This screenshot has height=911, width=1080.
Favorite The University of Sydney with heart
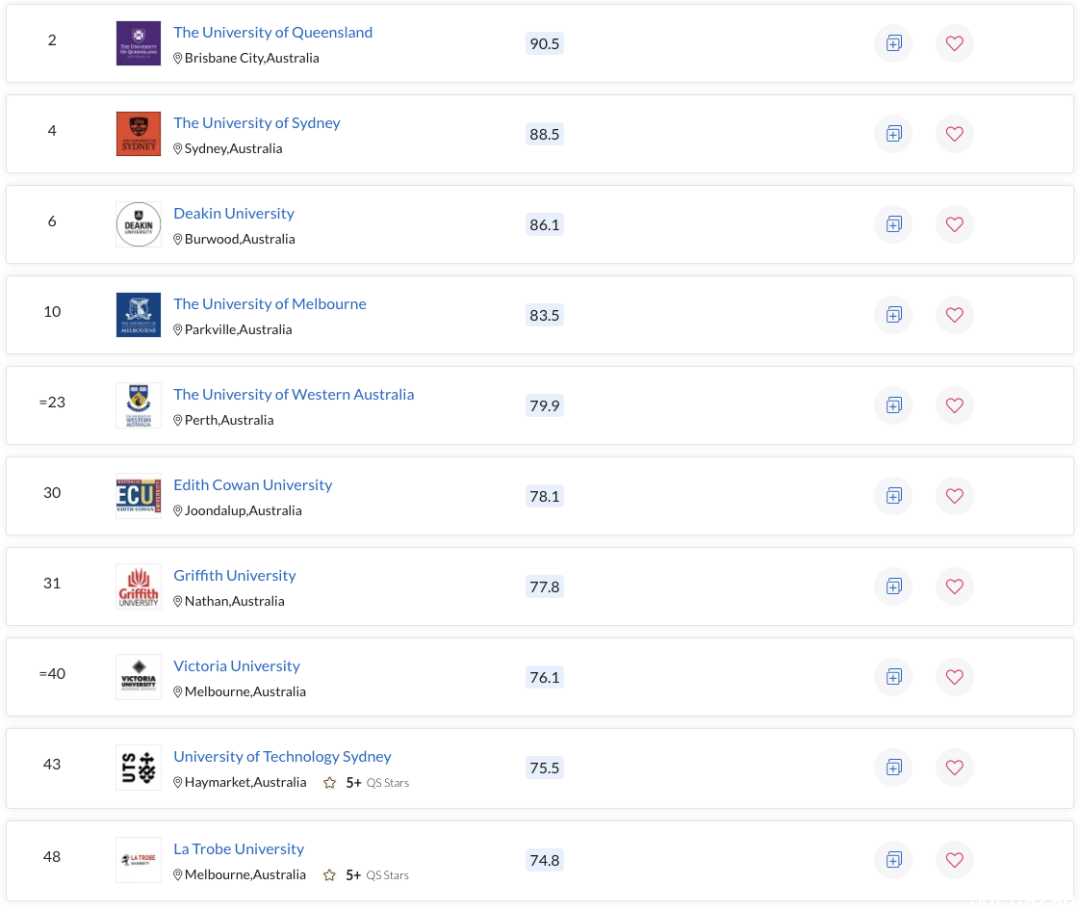pyautogui.click(x=954, y=134)
